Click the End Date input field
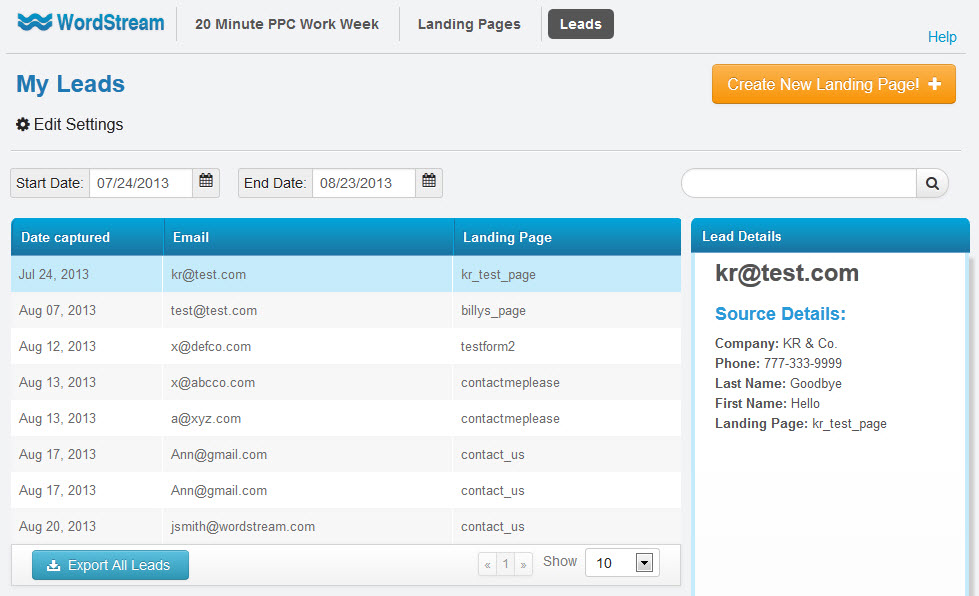 pyautogui.click(x=364, y=183)
